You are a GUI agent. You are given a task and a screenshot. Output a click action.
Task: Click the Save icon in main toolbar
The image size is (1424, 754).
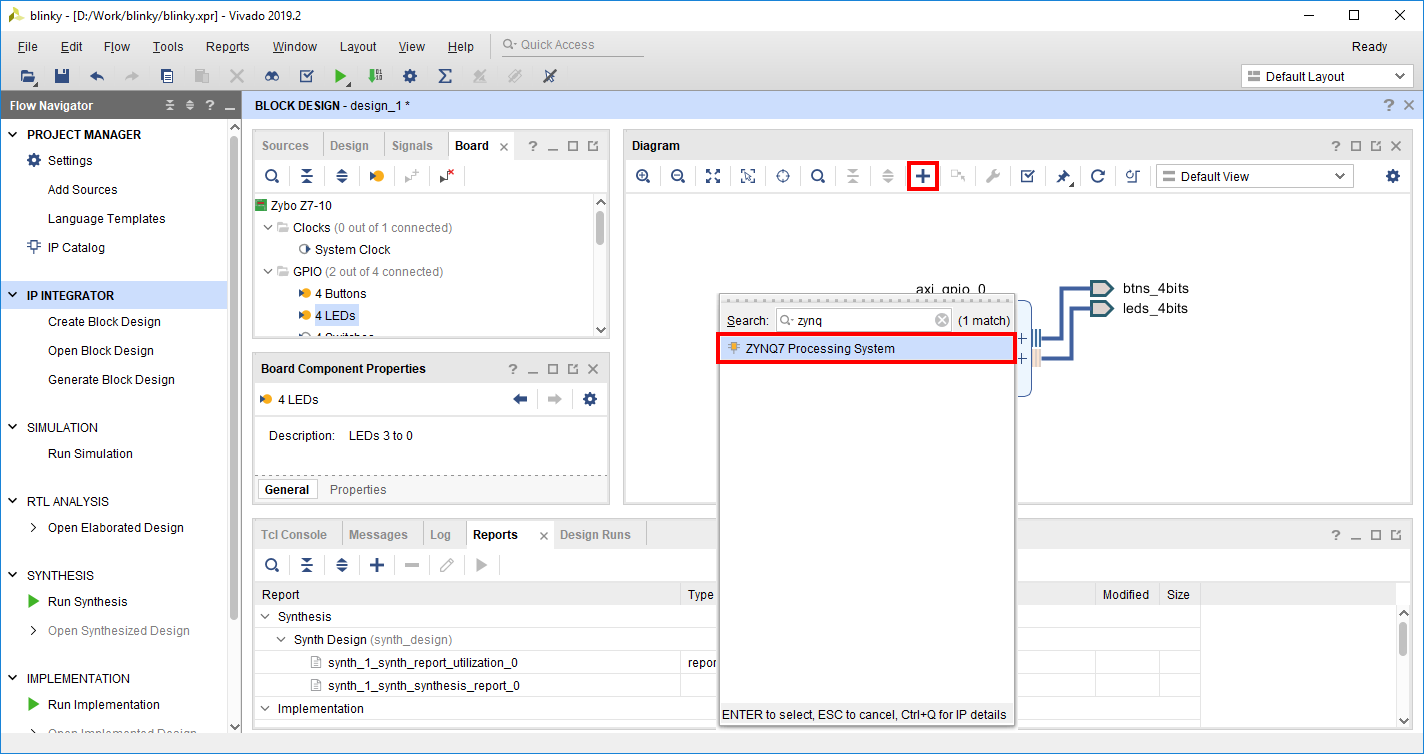62,76
